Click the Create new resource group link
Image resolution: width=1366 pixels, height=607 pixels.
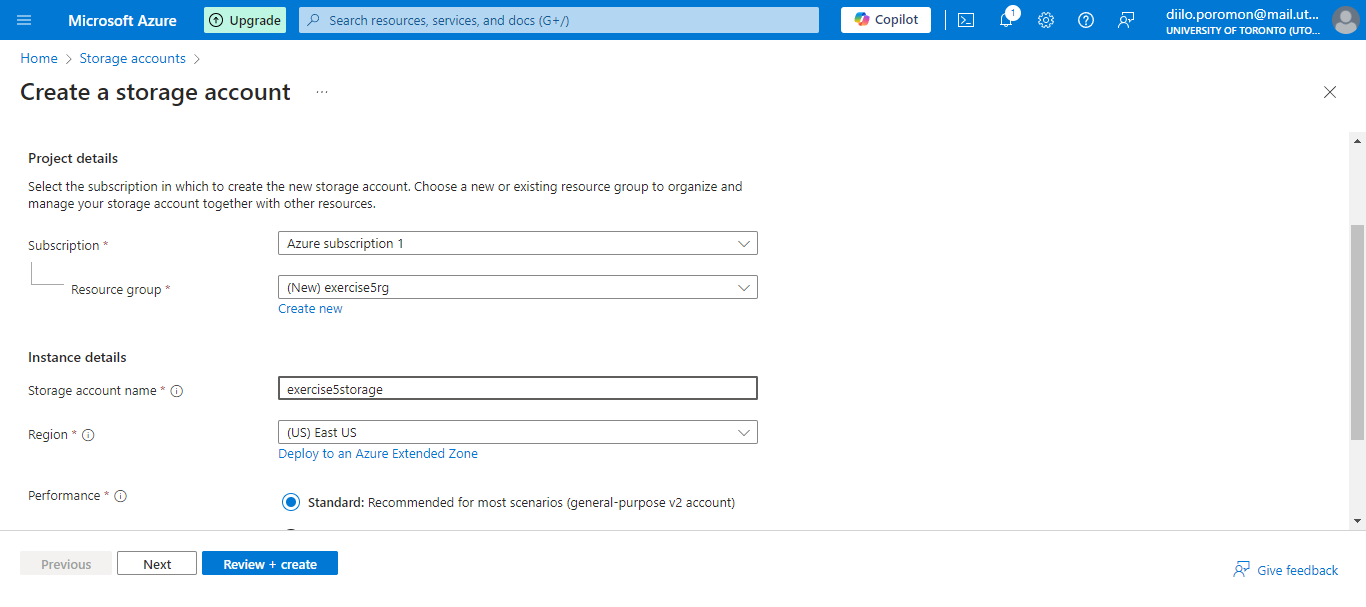click(x=310, y=309)
